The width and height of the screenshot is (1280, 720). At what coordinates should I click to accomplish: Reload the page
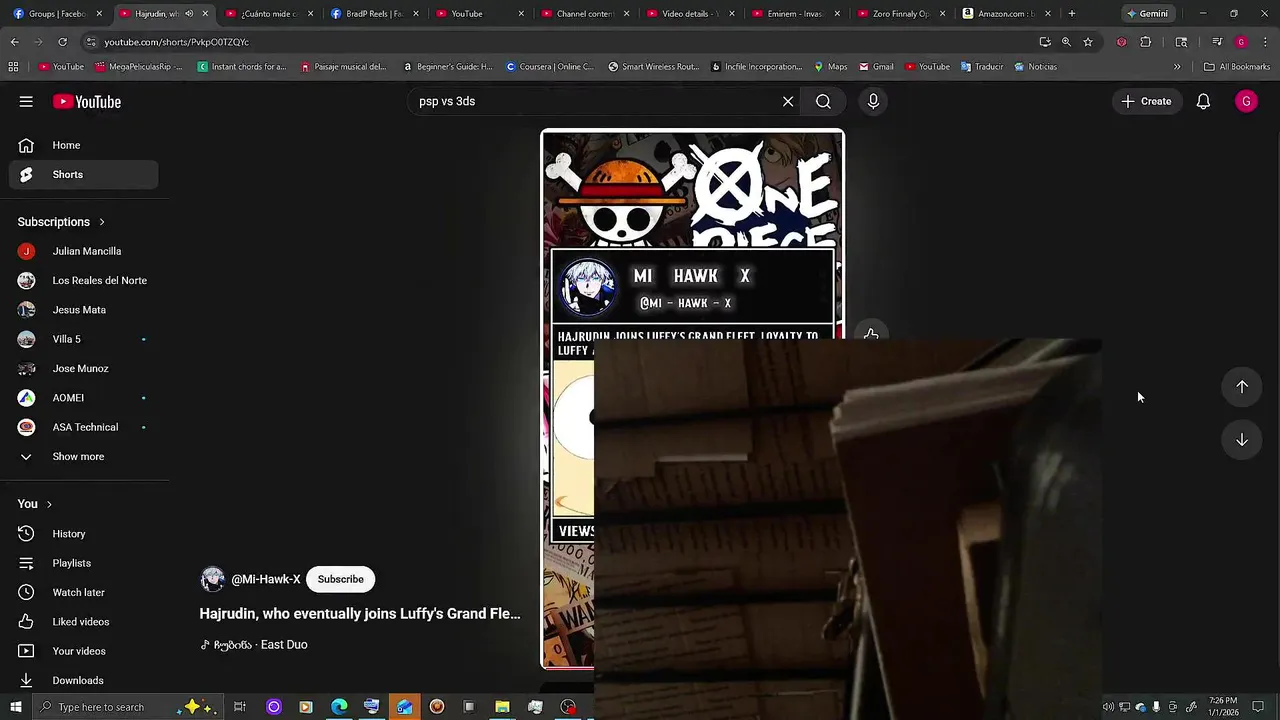click(62, 42)
